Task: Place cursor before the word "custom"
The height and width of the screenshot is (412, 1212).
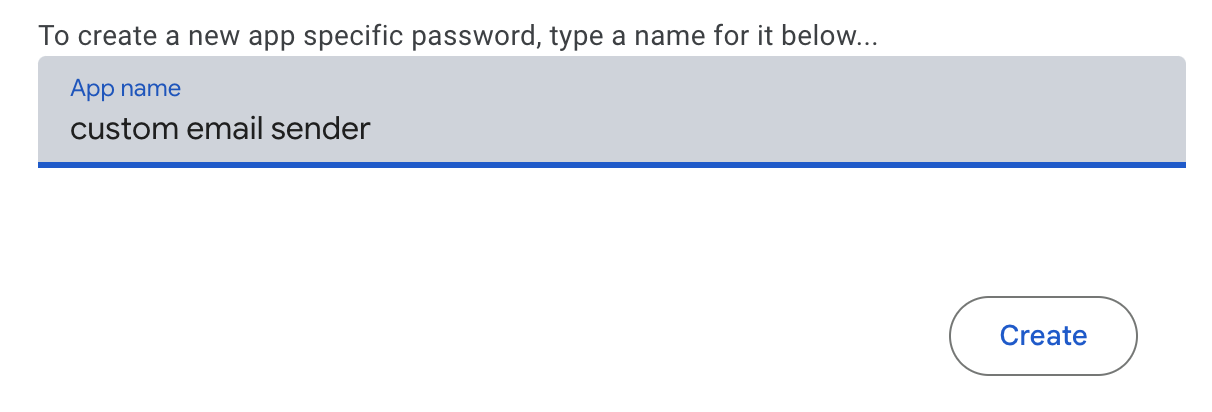Action: pos(70,129)
